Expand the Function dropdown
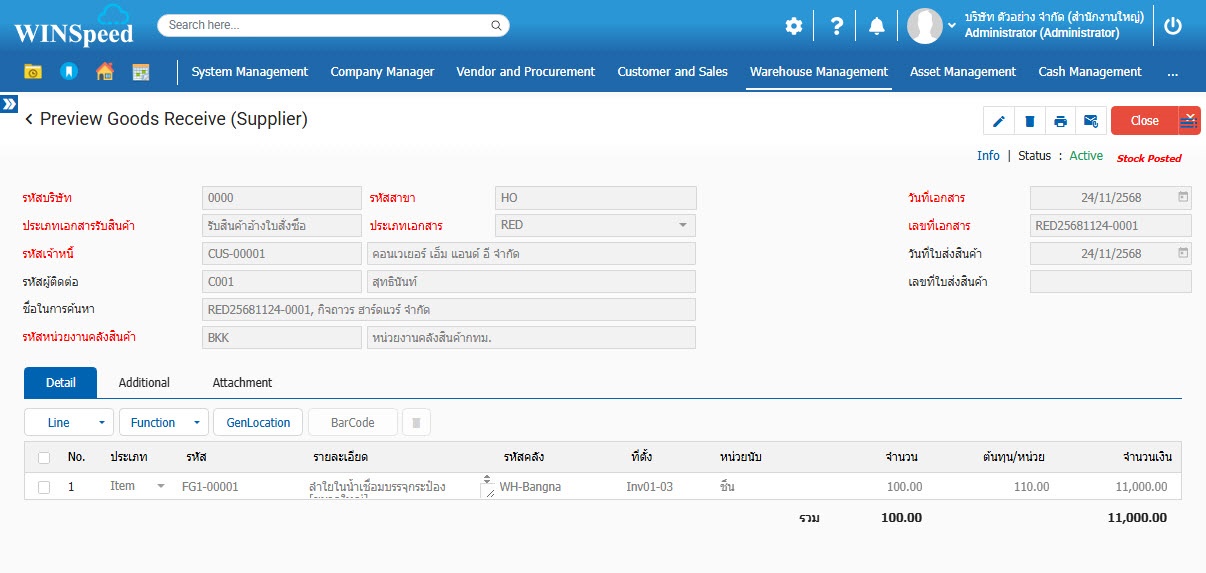The height and width of the screenshot is (573, 1206). click(163, 423)
